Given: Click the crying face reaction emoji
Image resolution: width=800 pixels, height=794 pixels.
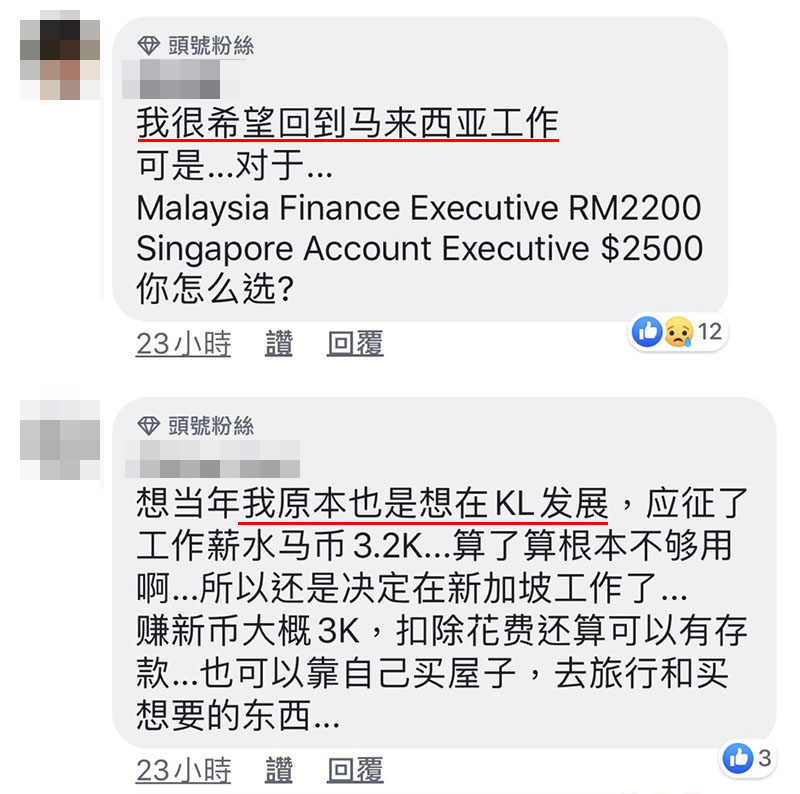Looking at the screenshot, I should [678, 332].
